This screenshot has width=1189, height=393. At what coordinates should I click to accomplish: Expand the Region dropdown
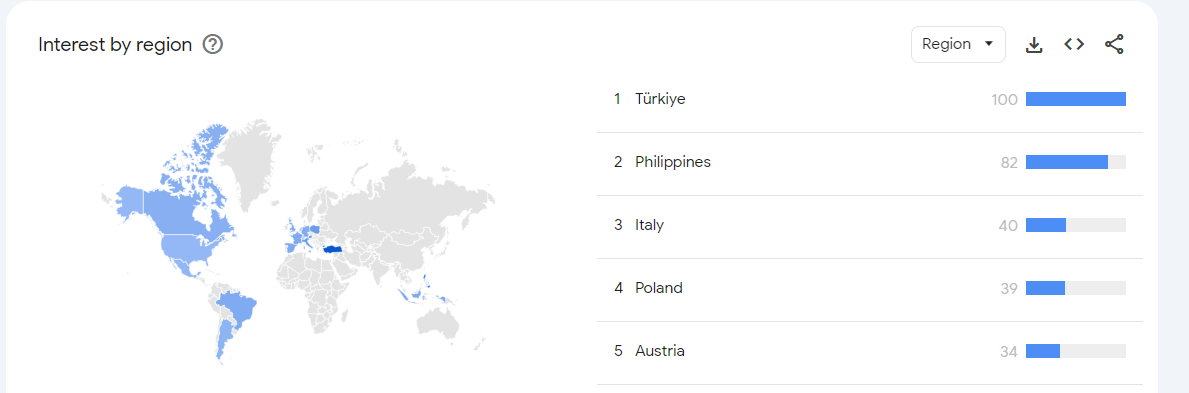point(958,44)
